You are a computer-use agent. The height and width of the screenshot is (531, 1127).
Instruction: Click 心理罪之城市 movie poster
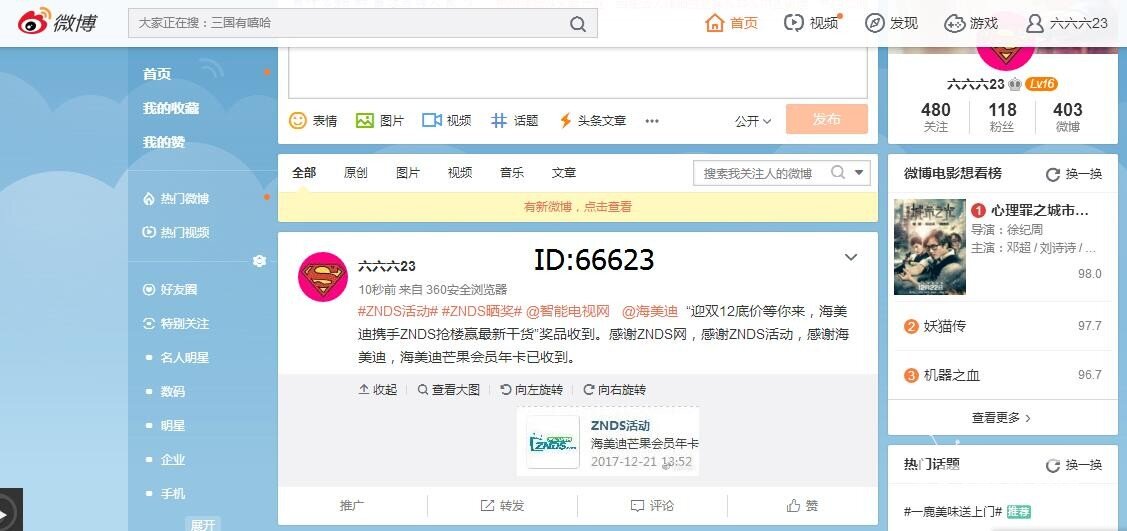coord(929,246)
